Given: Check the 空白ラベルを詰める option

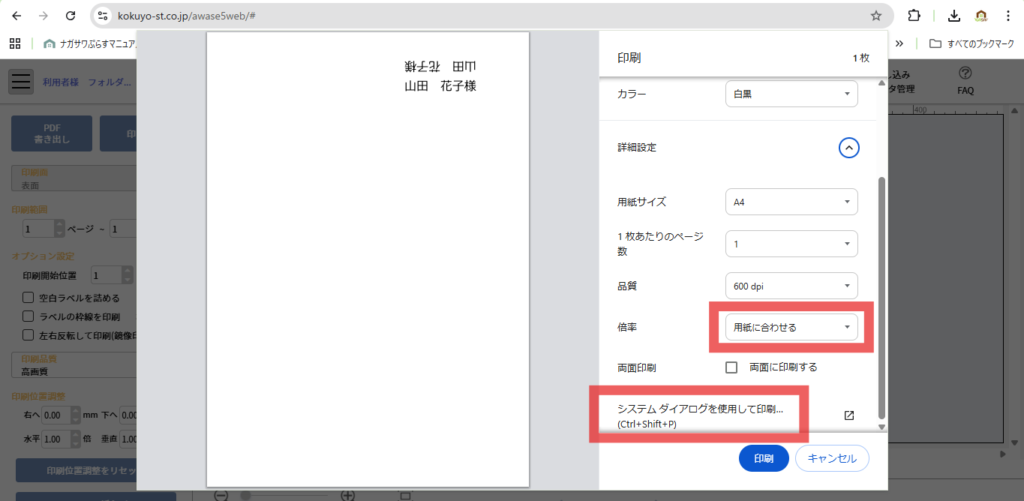Looking at the screenshot, I should 29,297.
